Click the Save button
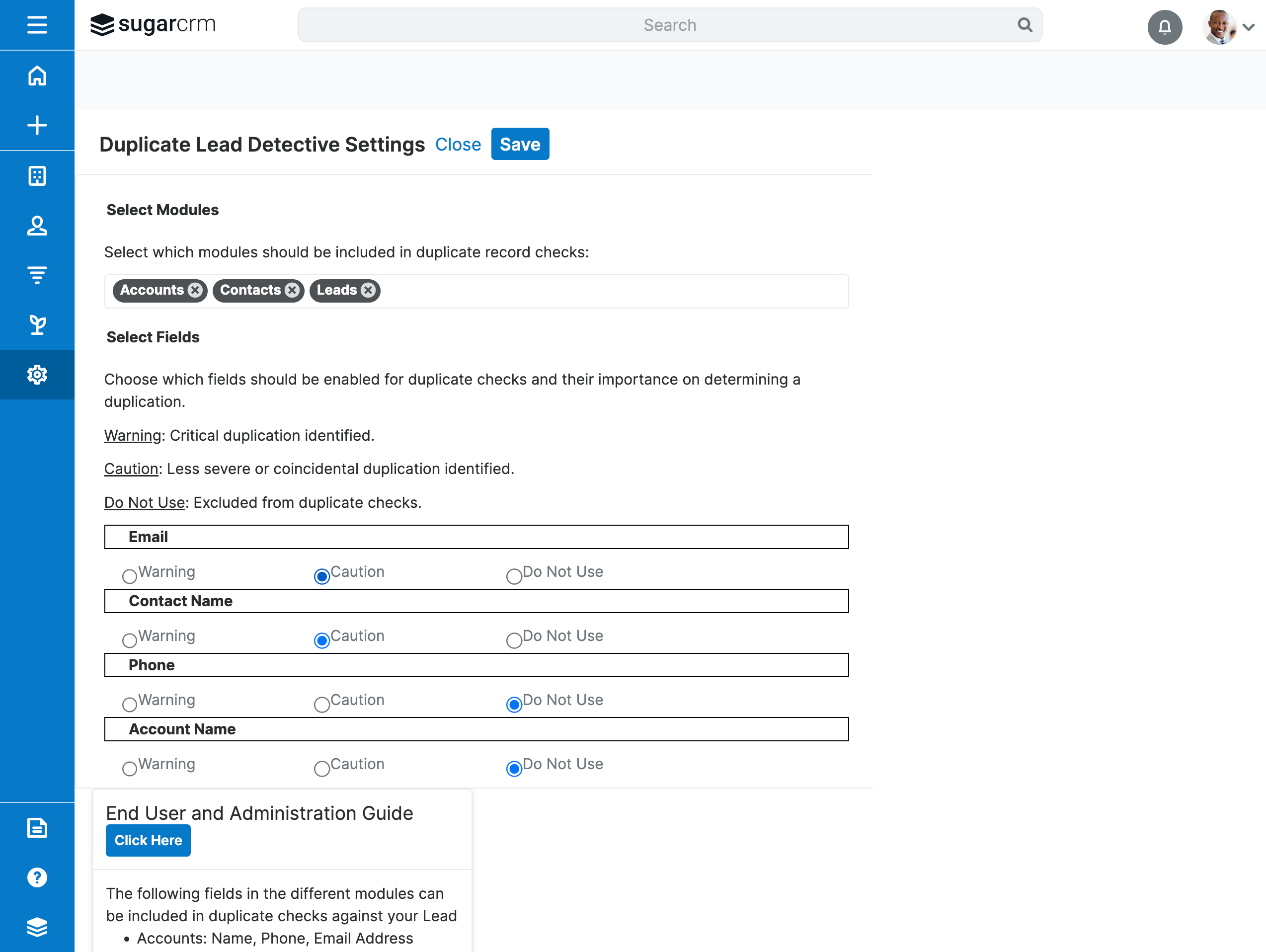This screenshot has height=952, width=1266. pos(520,144)
